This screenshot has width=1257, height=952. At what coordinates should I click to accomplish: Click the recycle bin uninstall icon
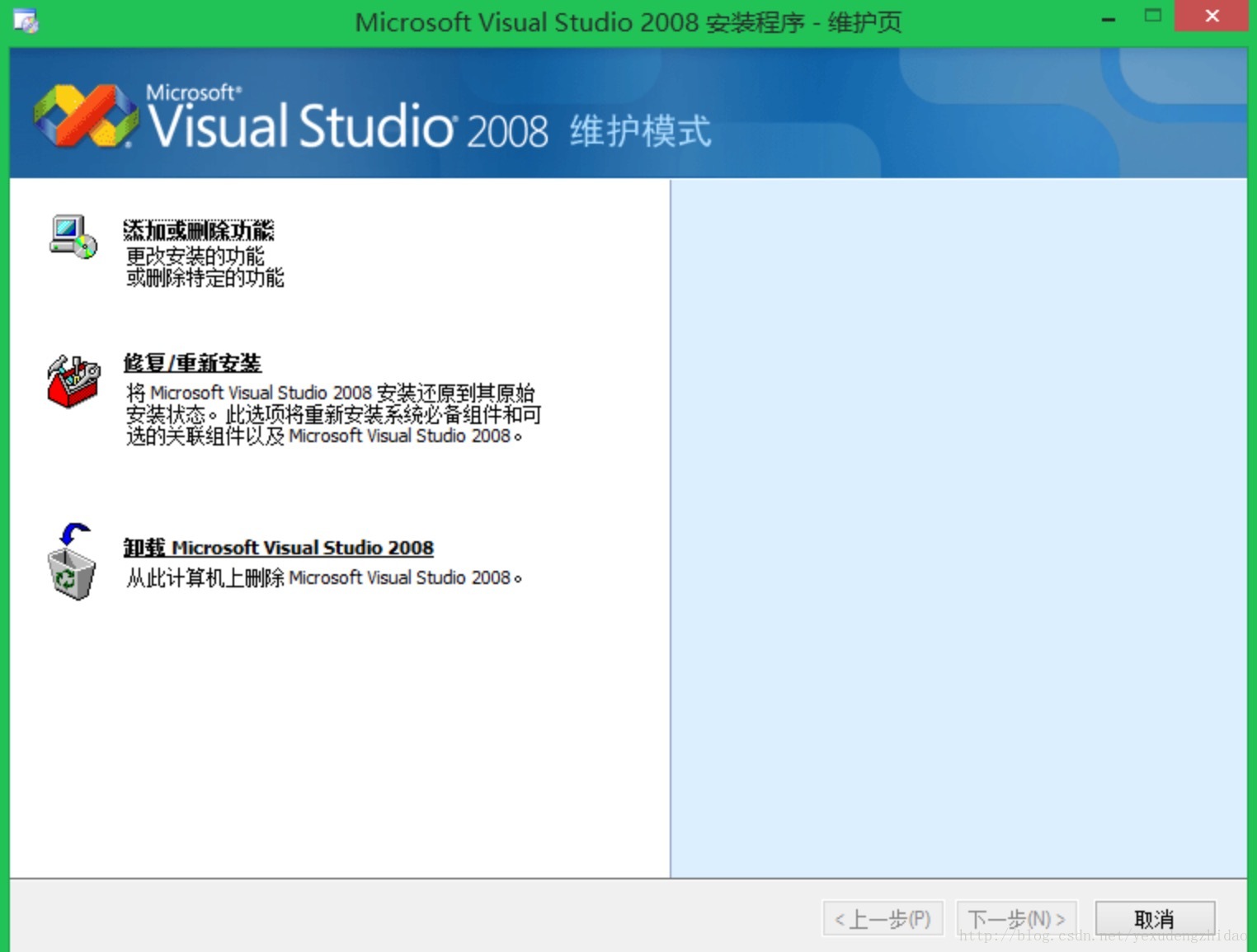(72, 563)
